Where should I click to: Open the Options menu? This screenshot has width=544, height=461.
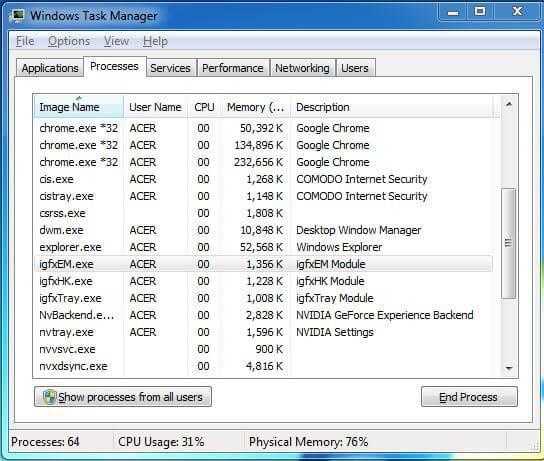69,41
